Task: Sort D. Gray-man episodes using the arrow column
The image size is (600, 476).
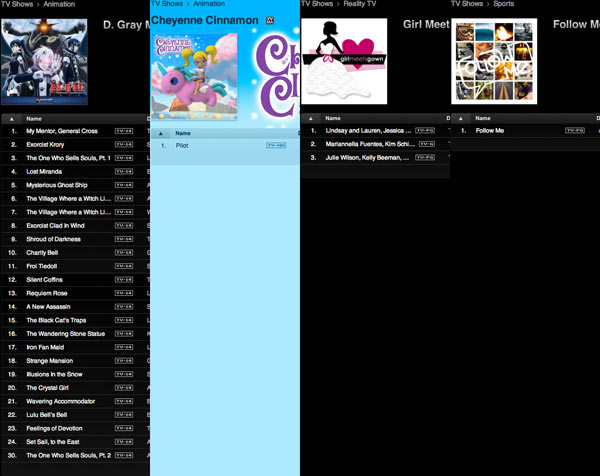Action: (12, 118)
